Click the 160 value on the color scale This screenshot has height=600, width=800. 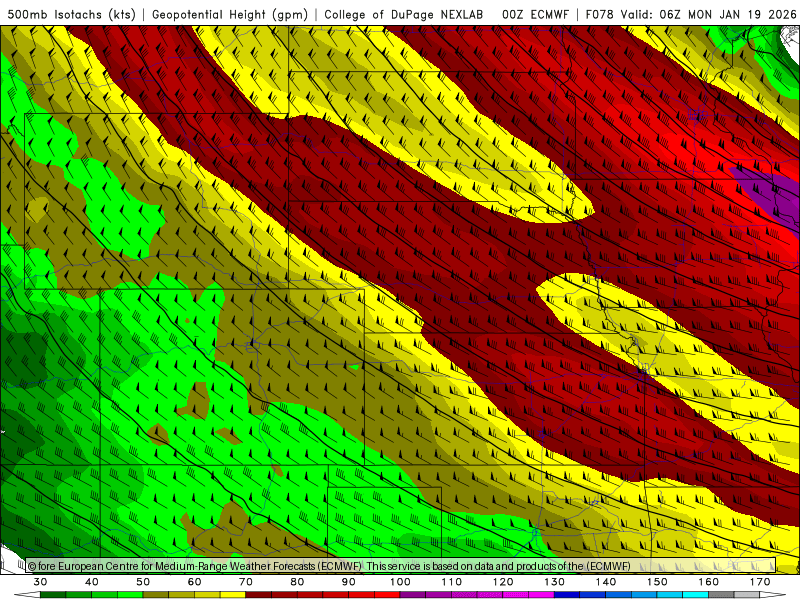709,582
